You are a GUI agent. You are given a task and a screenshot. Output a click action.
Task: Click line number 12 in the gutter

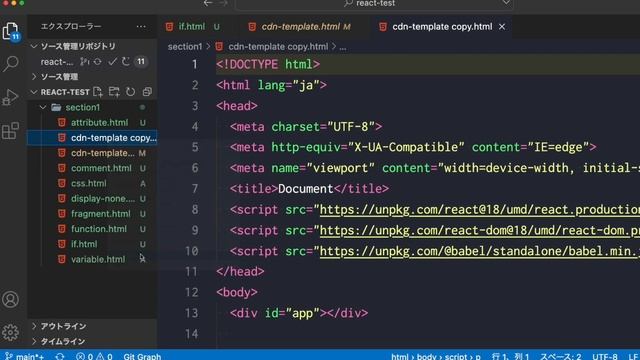point(191,292)
